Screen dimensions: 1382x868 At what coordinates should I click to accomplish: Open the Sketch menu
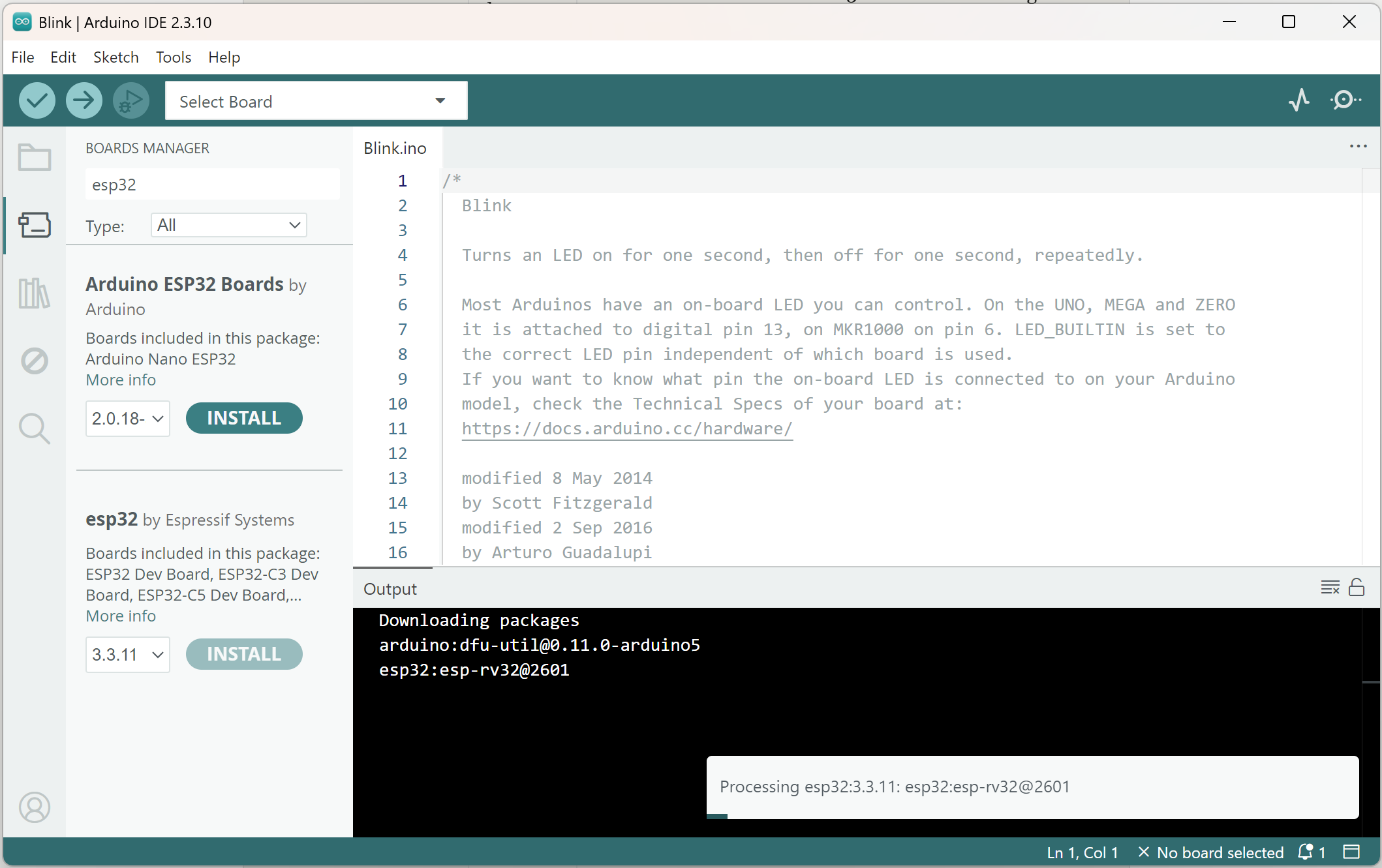[116, 57]
